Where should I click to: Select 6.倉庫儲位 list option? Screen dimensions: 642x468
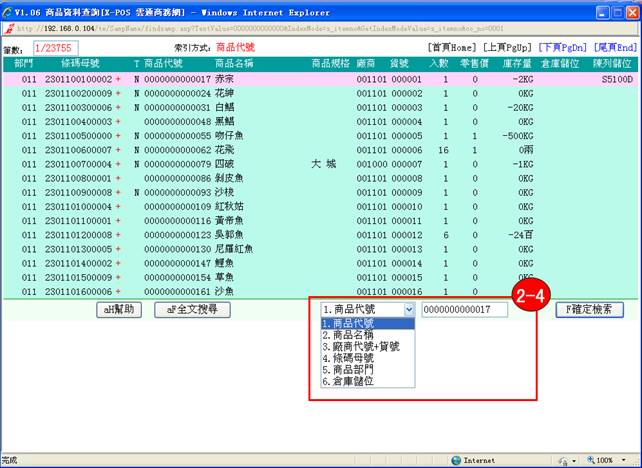pyautogui.click(x=348, y=381)
